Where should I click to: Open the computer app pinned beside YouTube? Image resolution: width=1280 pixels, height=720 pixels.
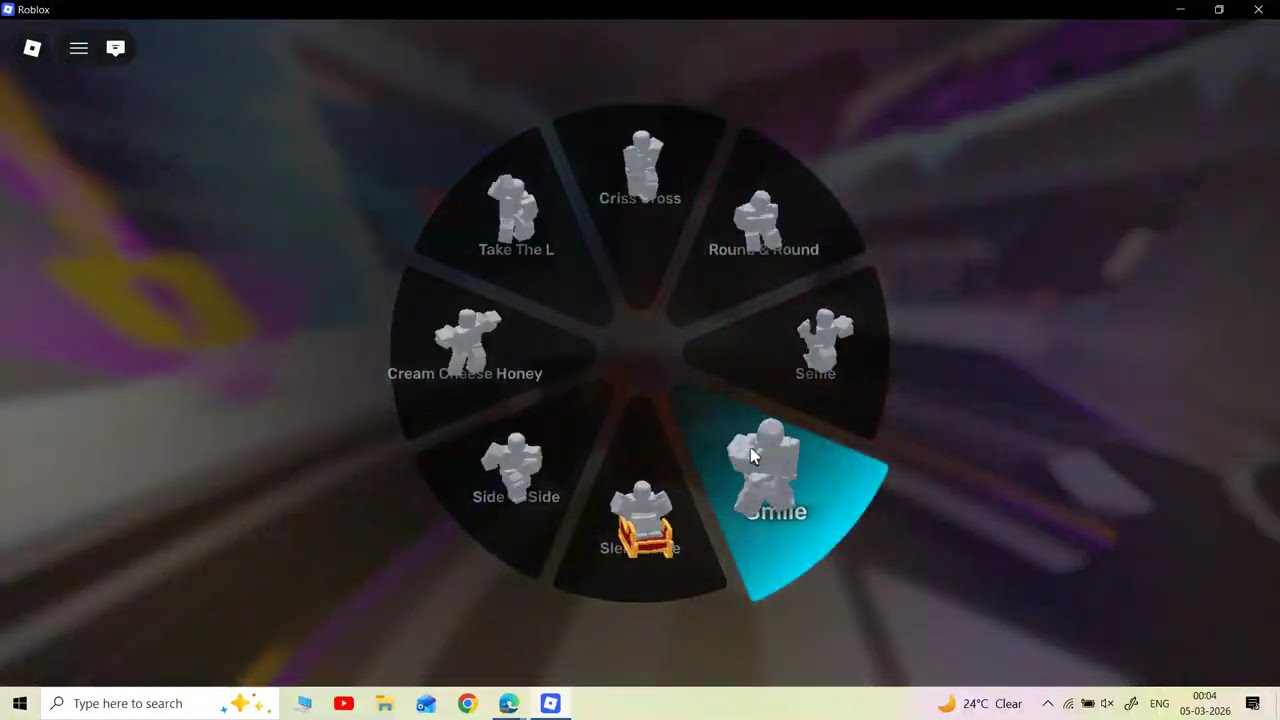304,703
